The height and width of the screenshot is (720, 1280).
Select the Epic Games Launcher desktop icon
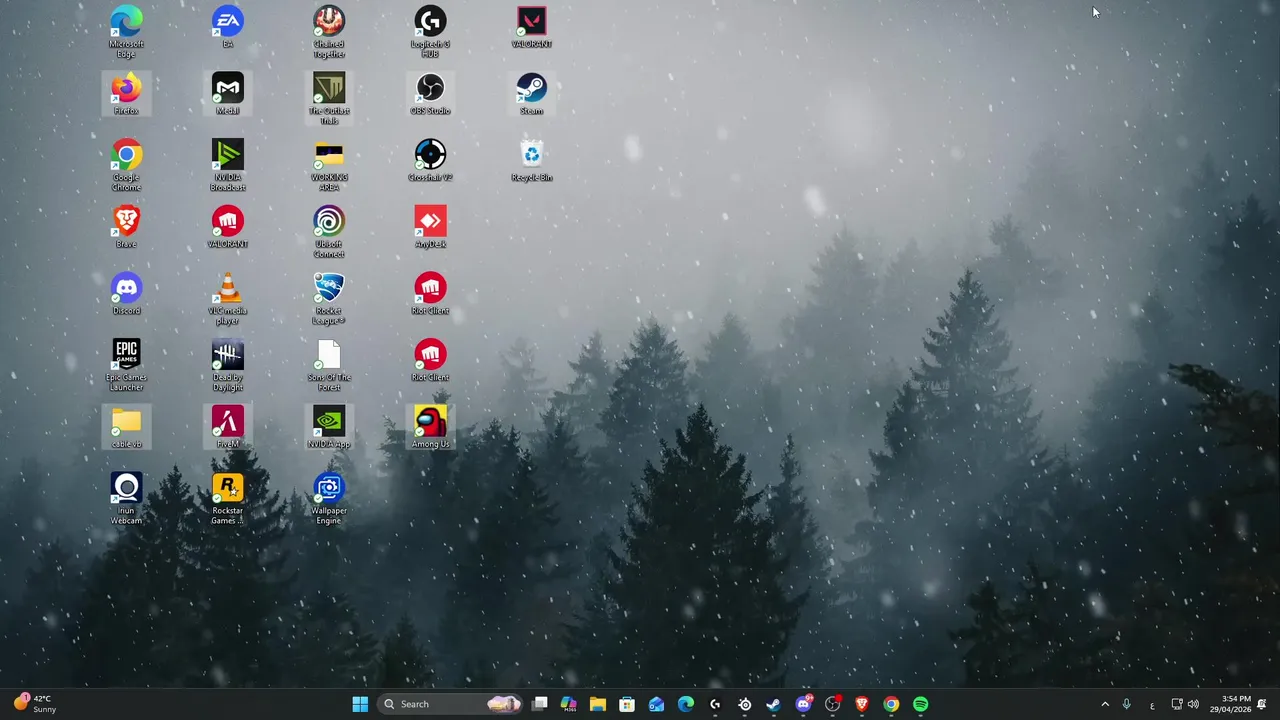tap(126, 365)
